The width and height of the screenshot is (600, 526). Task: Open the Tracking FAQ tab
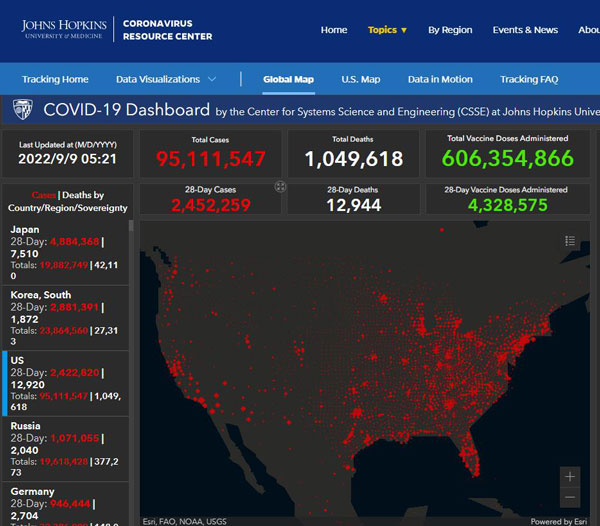coord(529,79)
